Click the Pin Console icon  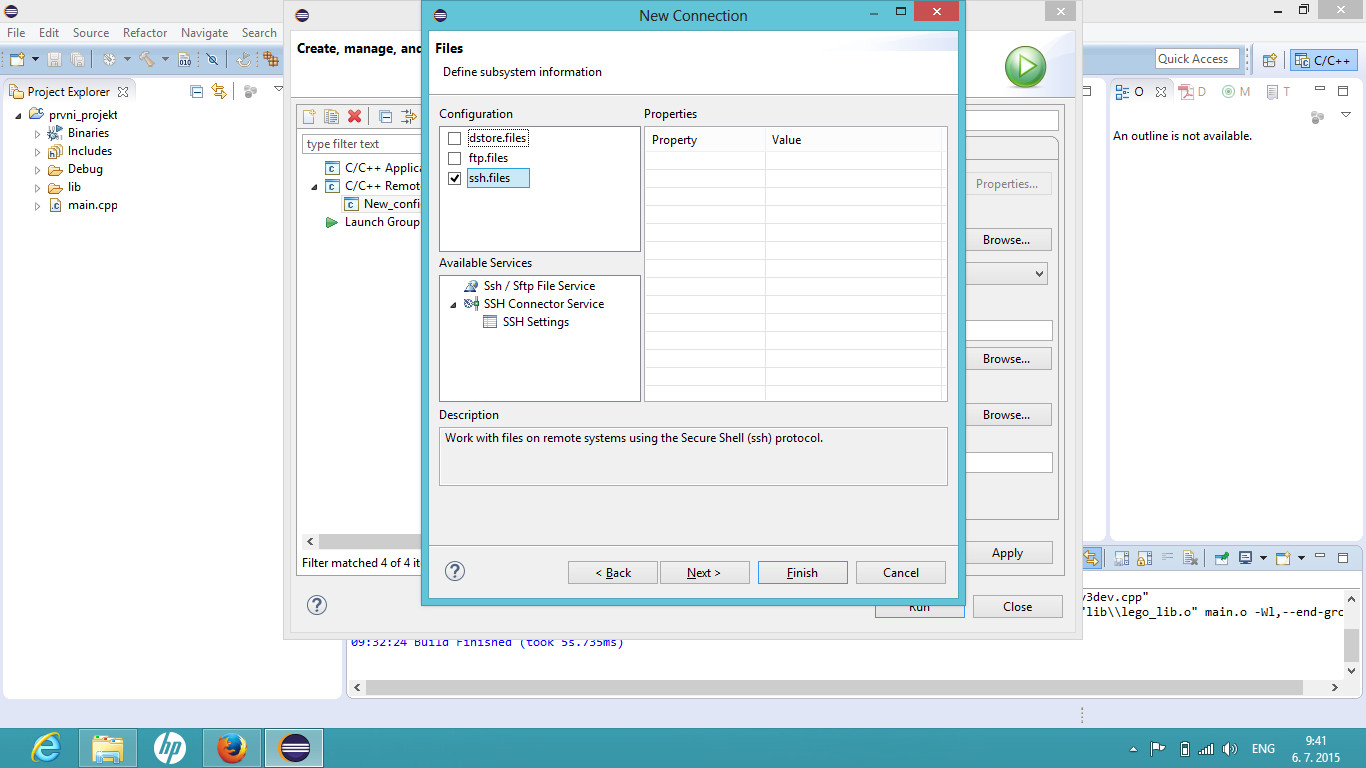coord(1222,558)
